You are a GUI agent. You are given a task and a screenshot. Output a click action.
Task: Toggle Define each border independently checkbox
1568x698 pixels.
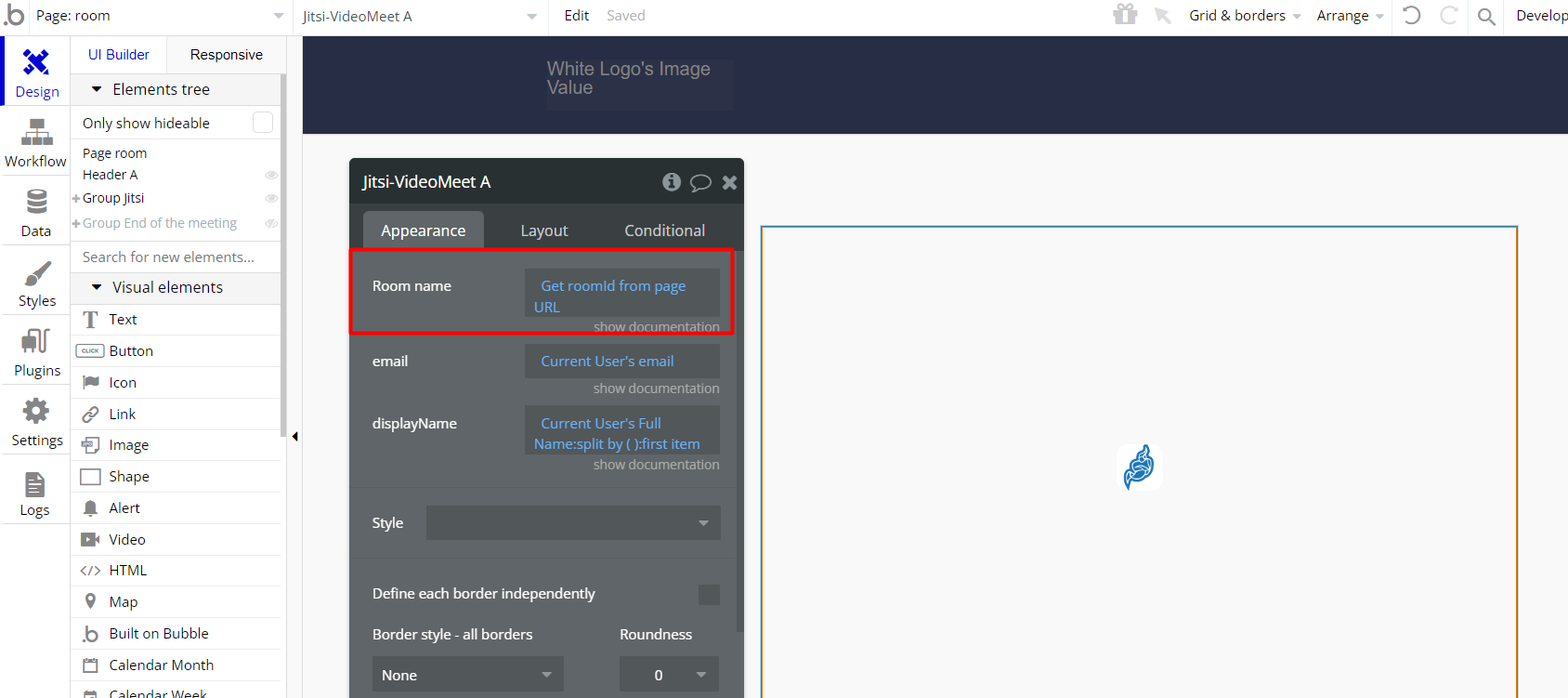click(x=709, y=595)
